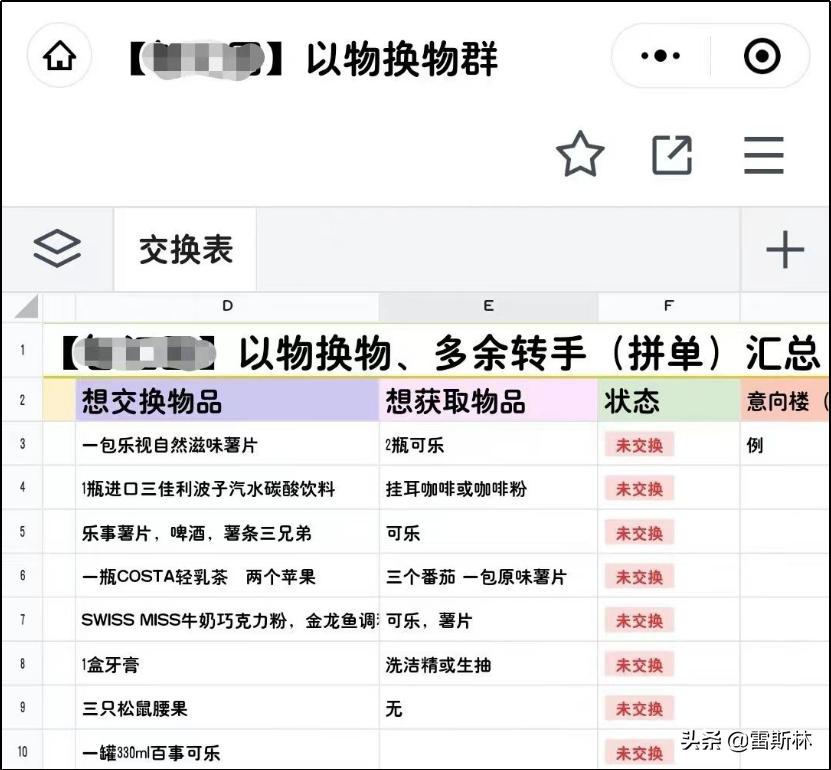Select column E header

489,307
